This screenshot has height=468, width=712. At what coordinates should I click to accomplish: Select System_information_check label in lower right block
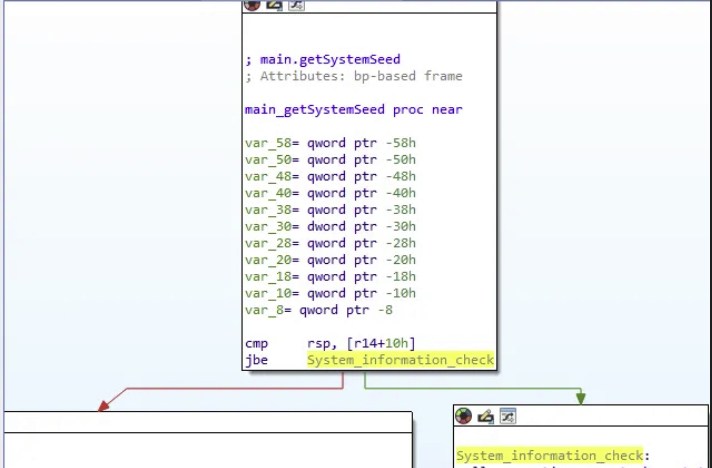[x=549, y=456]
